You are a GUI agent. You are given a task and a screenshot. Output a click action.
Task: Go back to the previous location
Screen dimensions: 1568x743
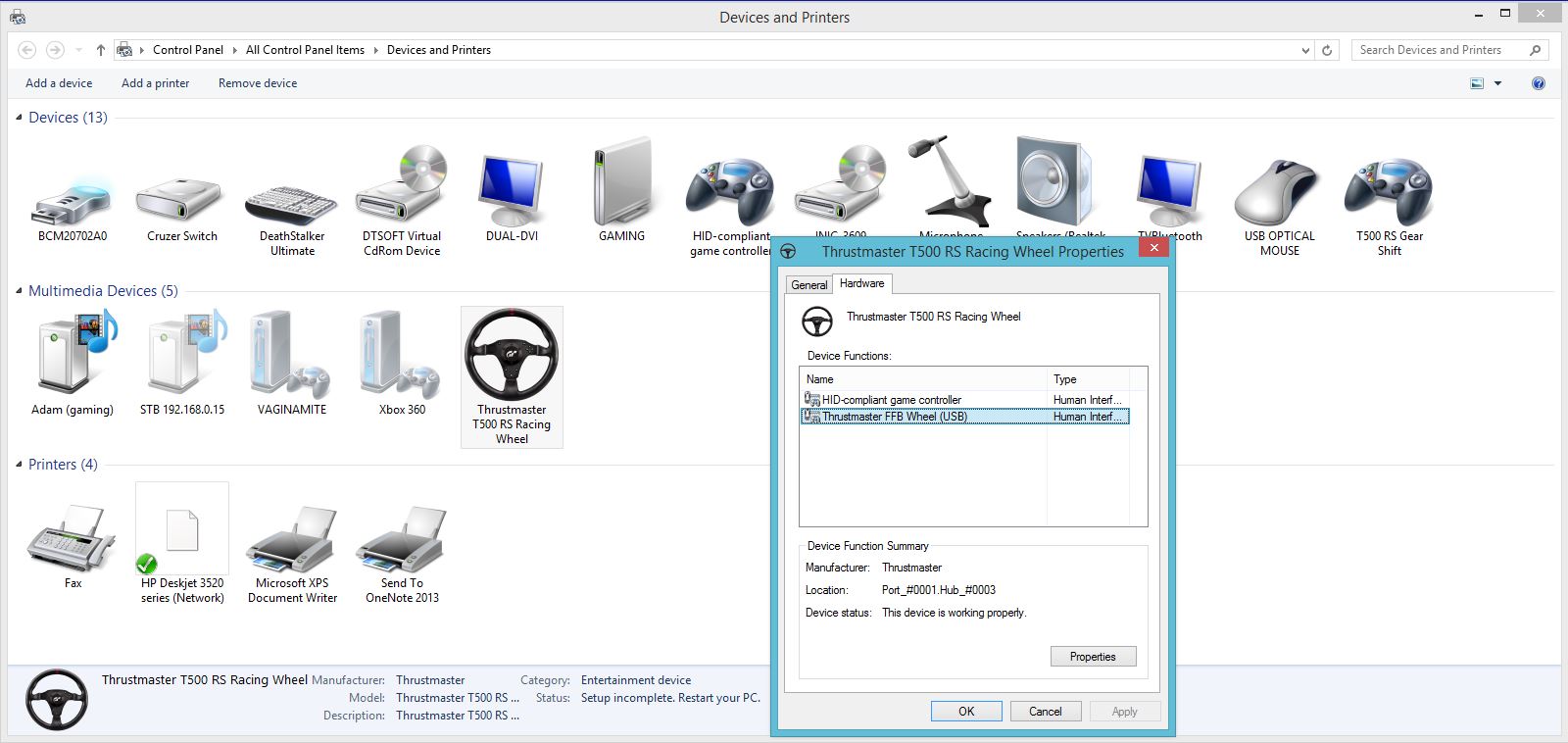coord(27,50)
